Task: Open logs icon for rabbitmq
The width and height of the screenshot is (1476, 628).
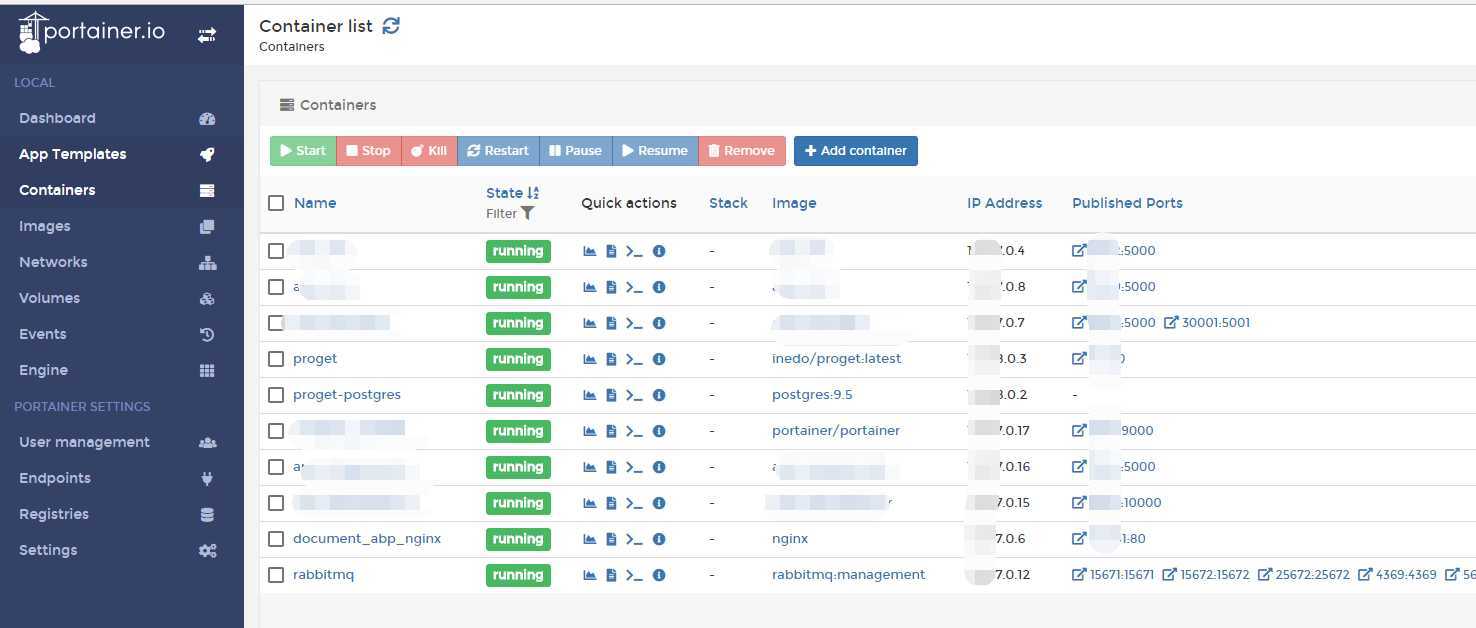Action: point(612,575)
